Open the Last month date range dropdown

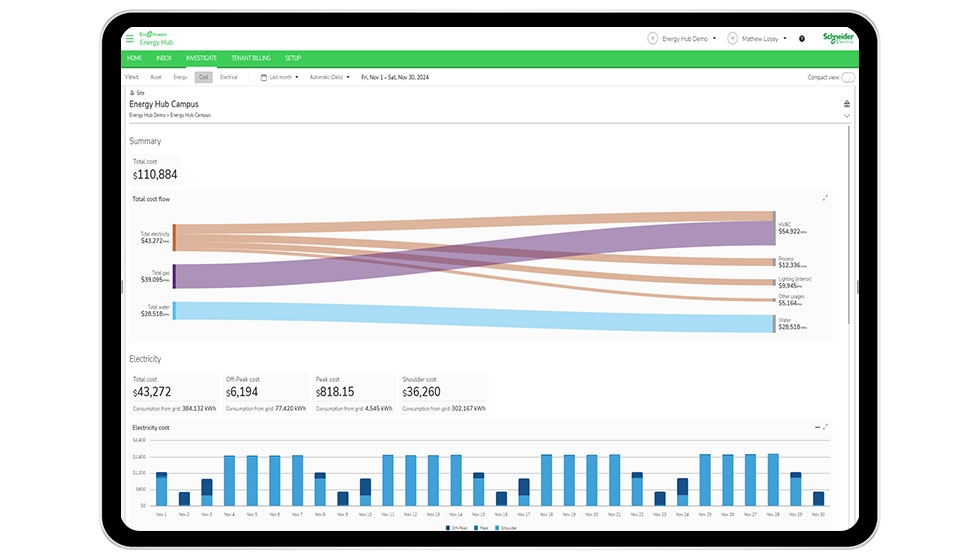283,77
